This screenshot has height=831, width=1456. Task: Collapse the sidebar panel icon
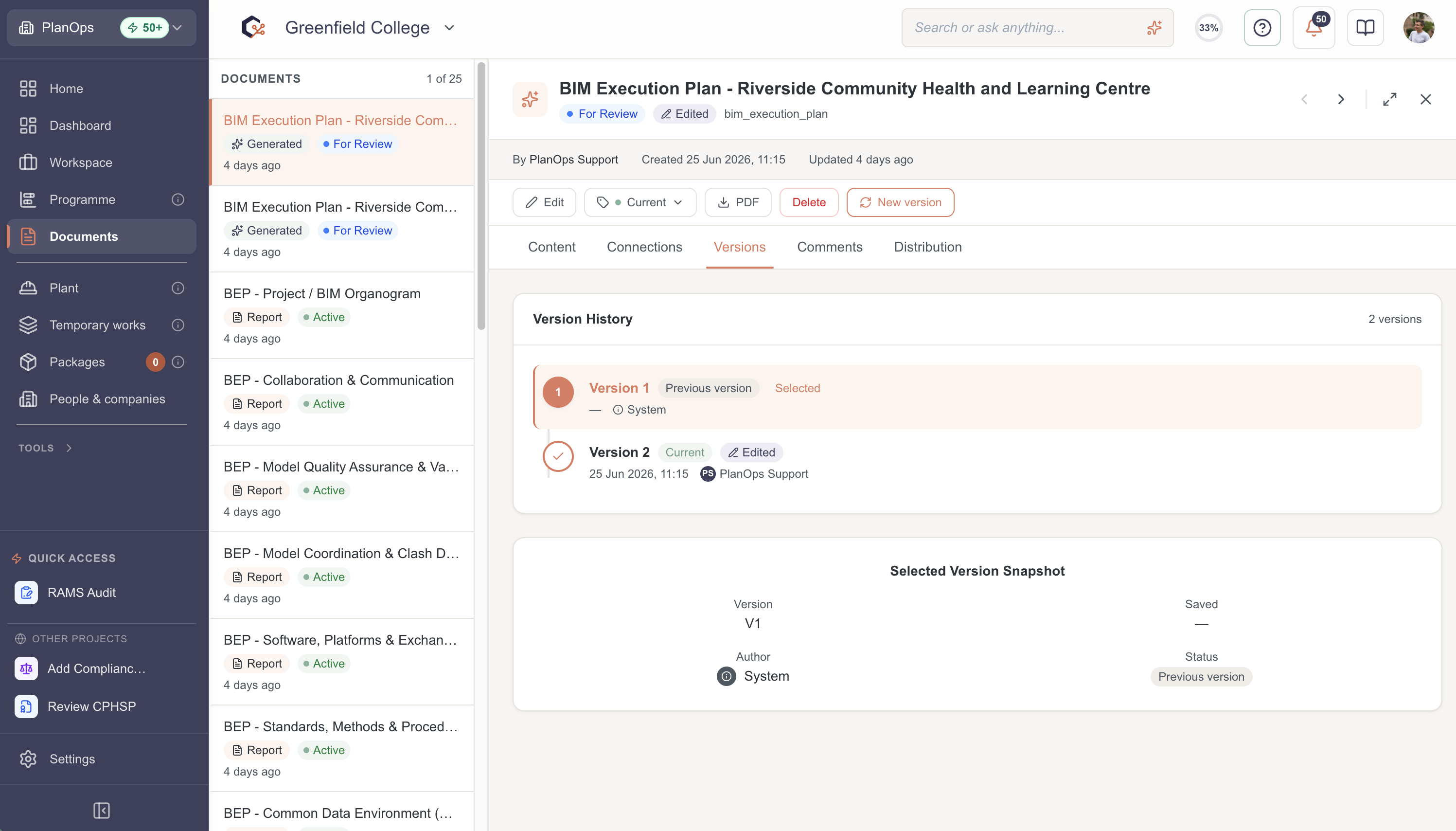[x=102, y=810]
